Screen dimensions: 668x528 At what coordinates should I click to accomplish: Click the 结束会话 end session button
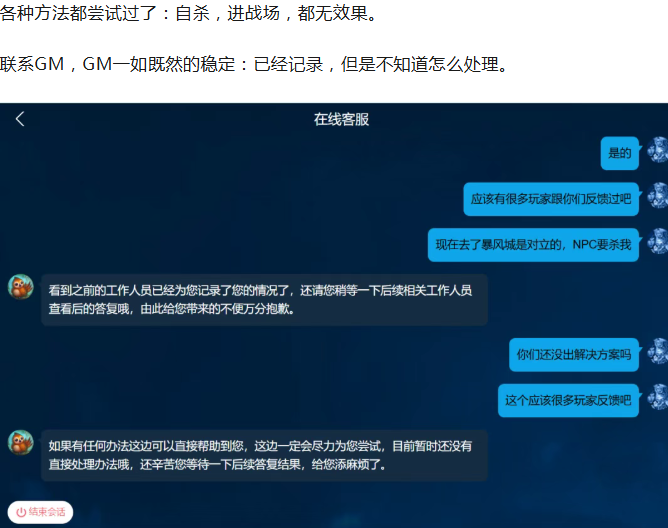pyautogui.click(x=41, y=511)
